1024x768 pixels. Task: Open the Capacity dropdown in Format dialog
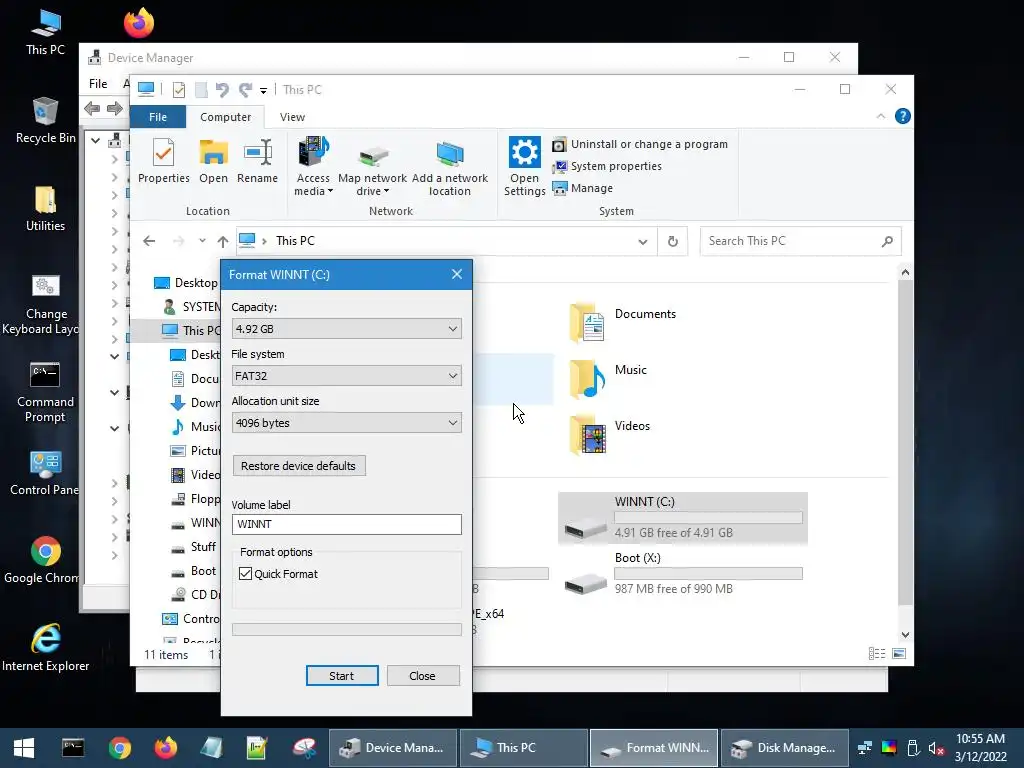click(346, 328)
